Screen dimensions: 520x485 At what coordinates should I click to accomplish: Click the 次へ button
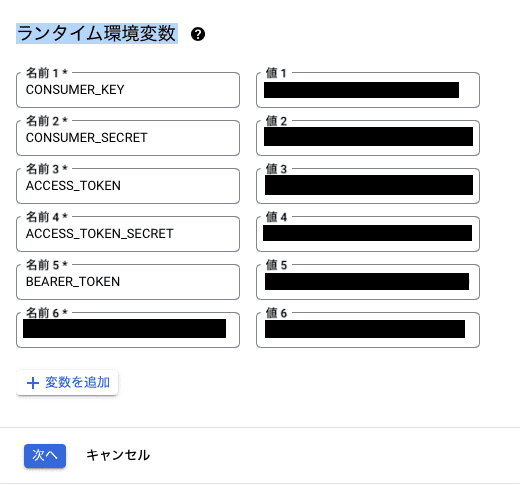[45, 455]
